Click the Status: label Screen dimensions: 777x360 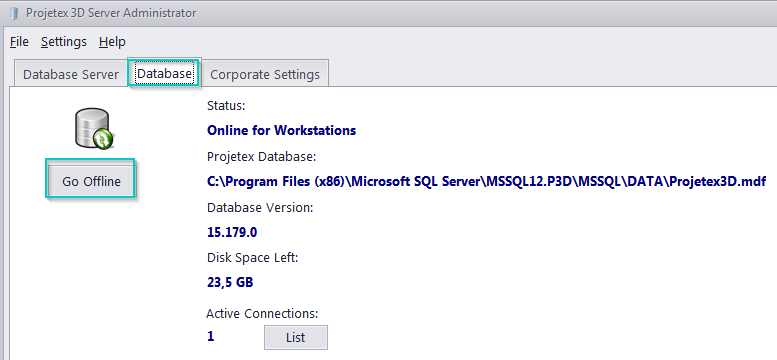point(226,106)
